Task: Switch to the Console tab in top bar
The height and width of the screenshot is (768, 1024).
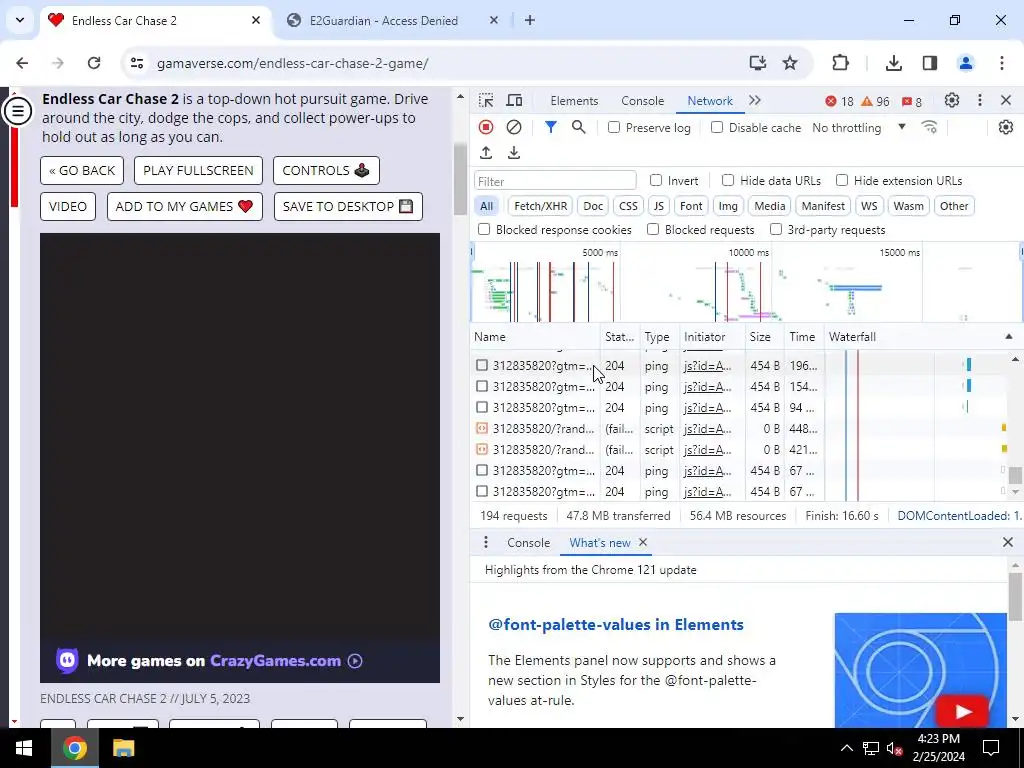Action: pyautogui.click(x=643, y=101)
